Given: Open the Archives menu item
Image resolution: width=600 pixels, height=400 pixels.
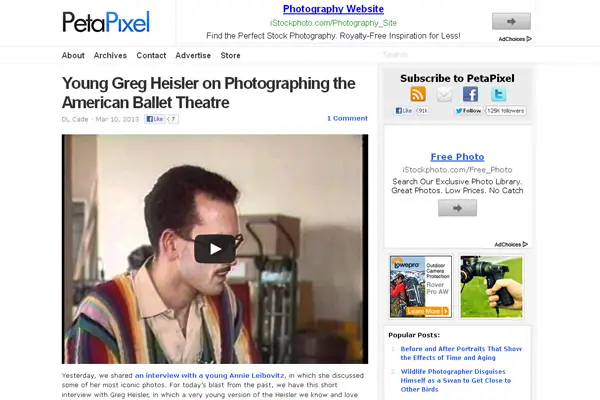Looking at the screenshot, I should point(110,56).
